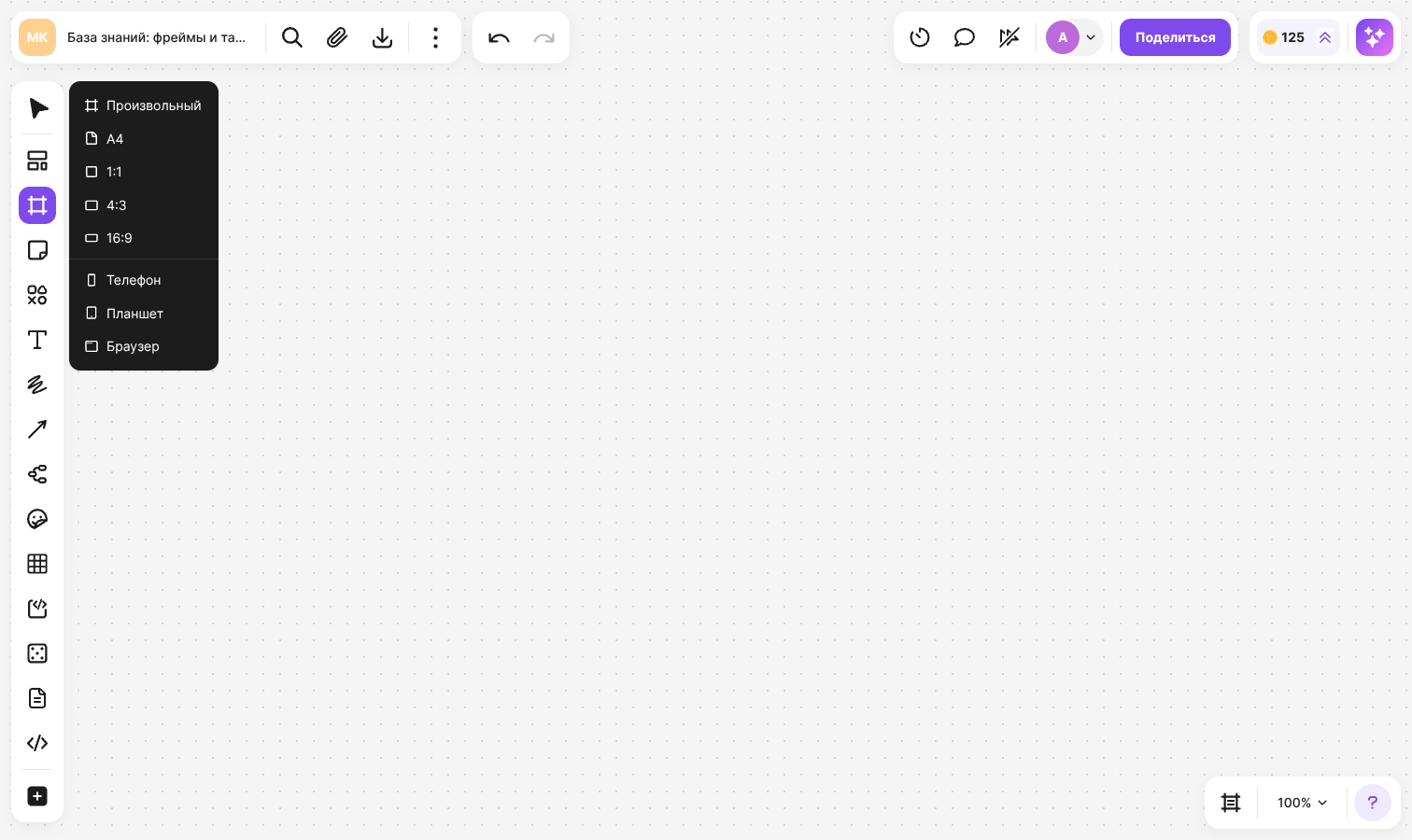This screenshot has height=840, width=1412.
Task: Open the AI sparkle assistant
Action: [x=1375, y=37]
